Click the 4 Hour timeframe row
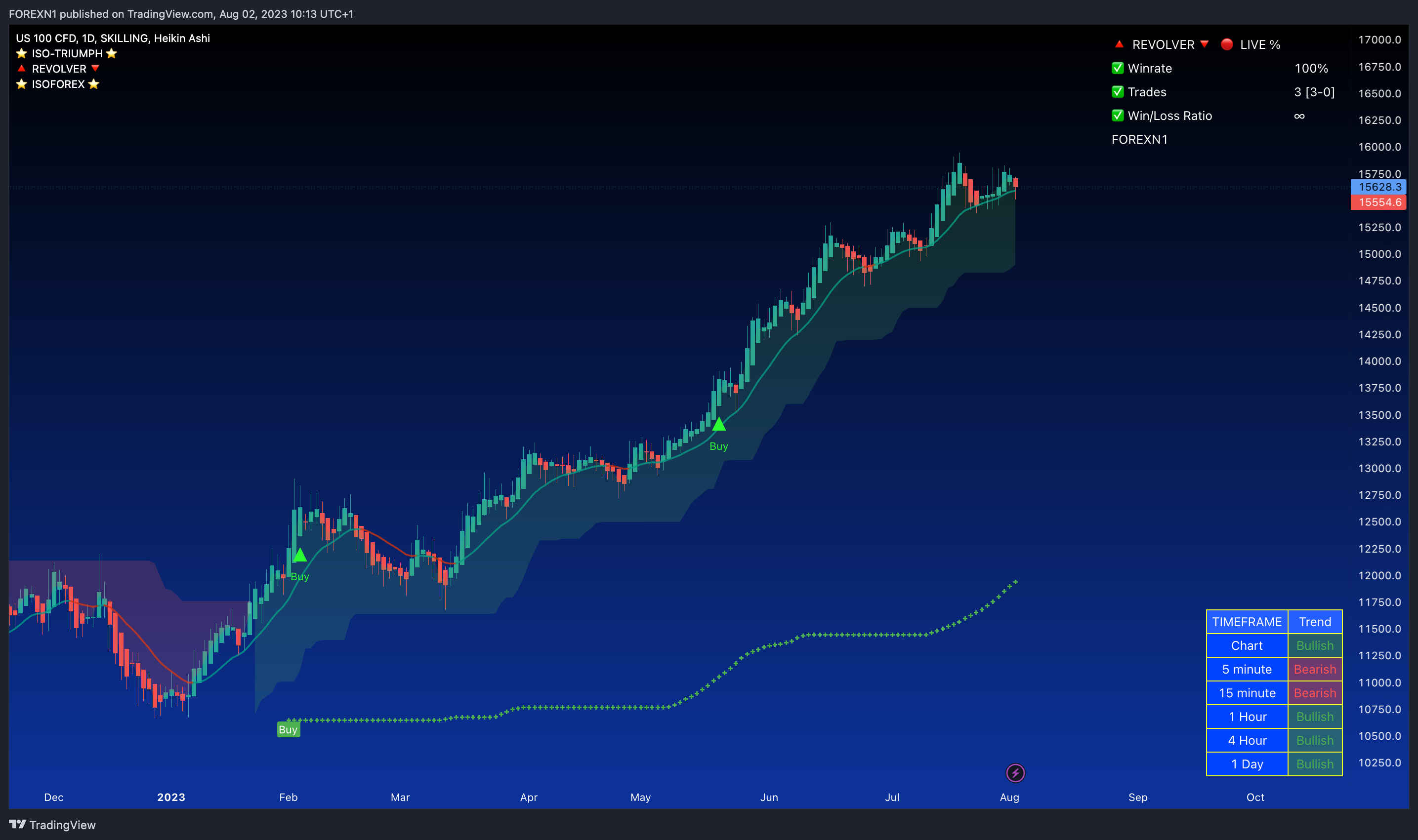Screen dimensions: 1418x840 [1274, 740]
